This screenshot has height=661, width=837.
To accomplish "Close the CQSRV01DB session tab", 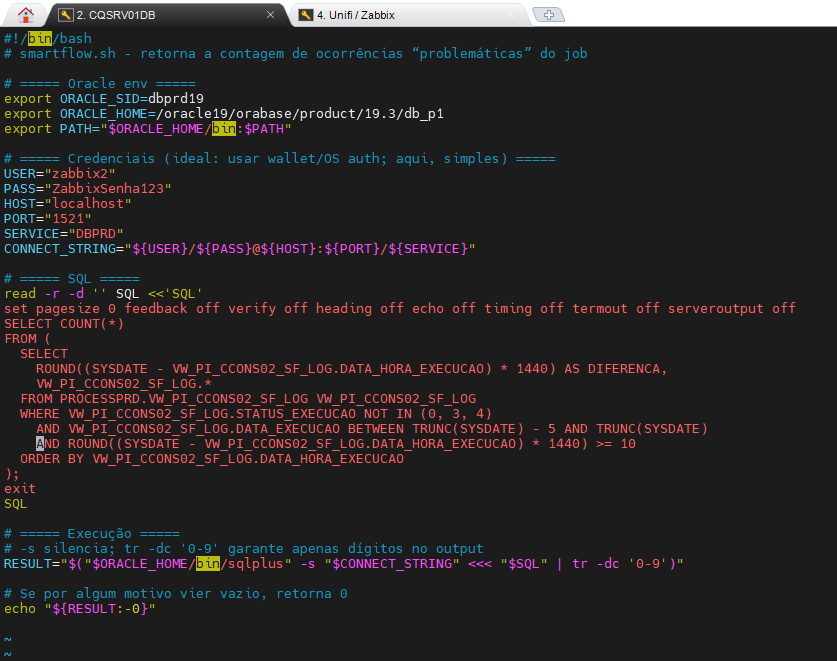I will point(270,15).
